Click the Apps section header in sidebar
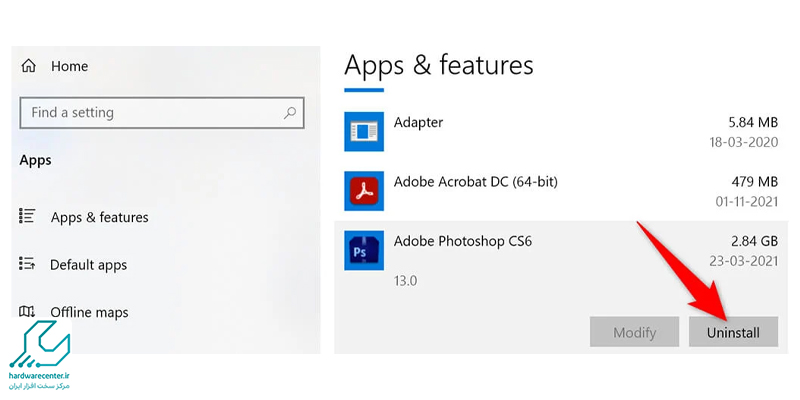800x400 pixels. click(36, 161)
